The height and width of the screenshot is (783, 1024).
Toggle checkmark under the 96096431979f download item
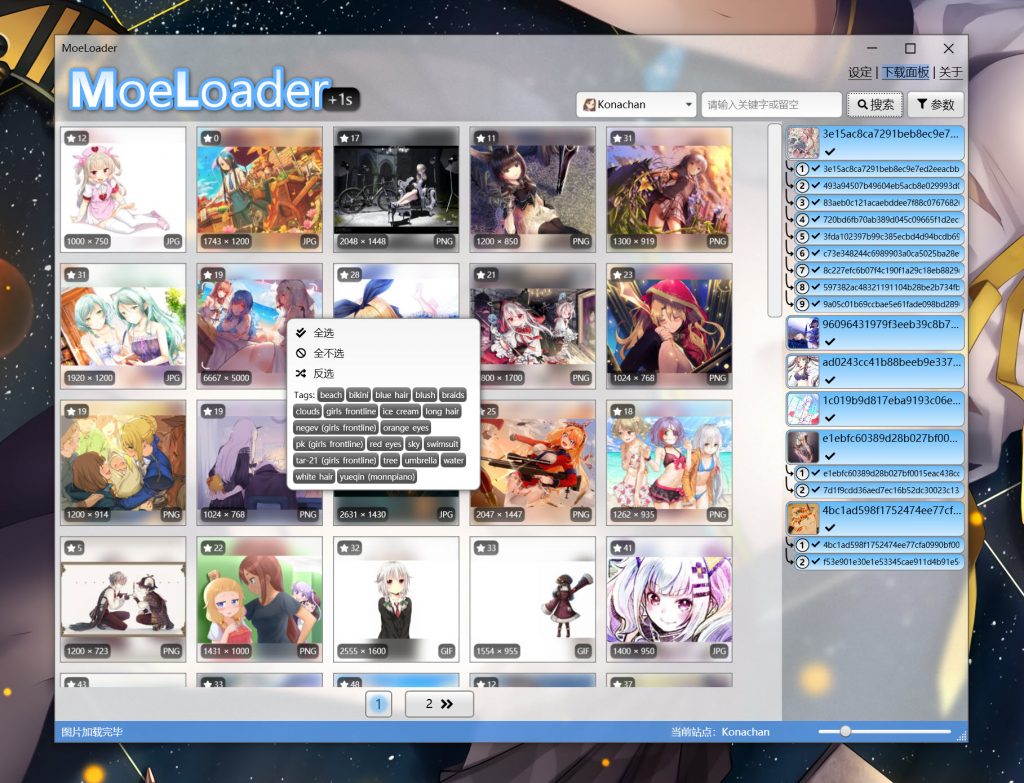coord(830,342)
